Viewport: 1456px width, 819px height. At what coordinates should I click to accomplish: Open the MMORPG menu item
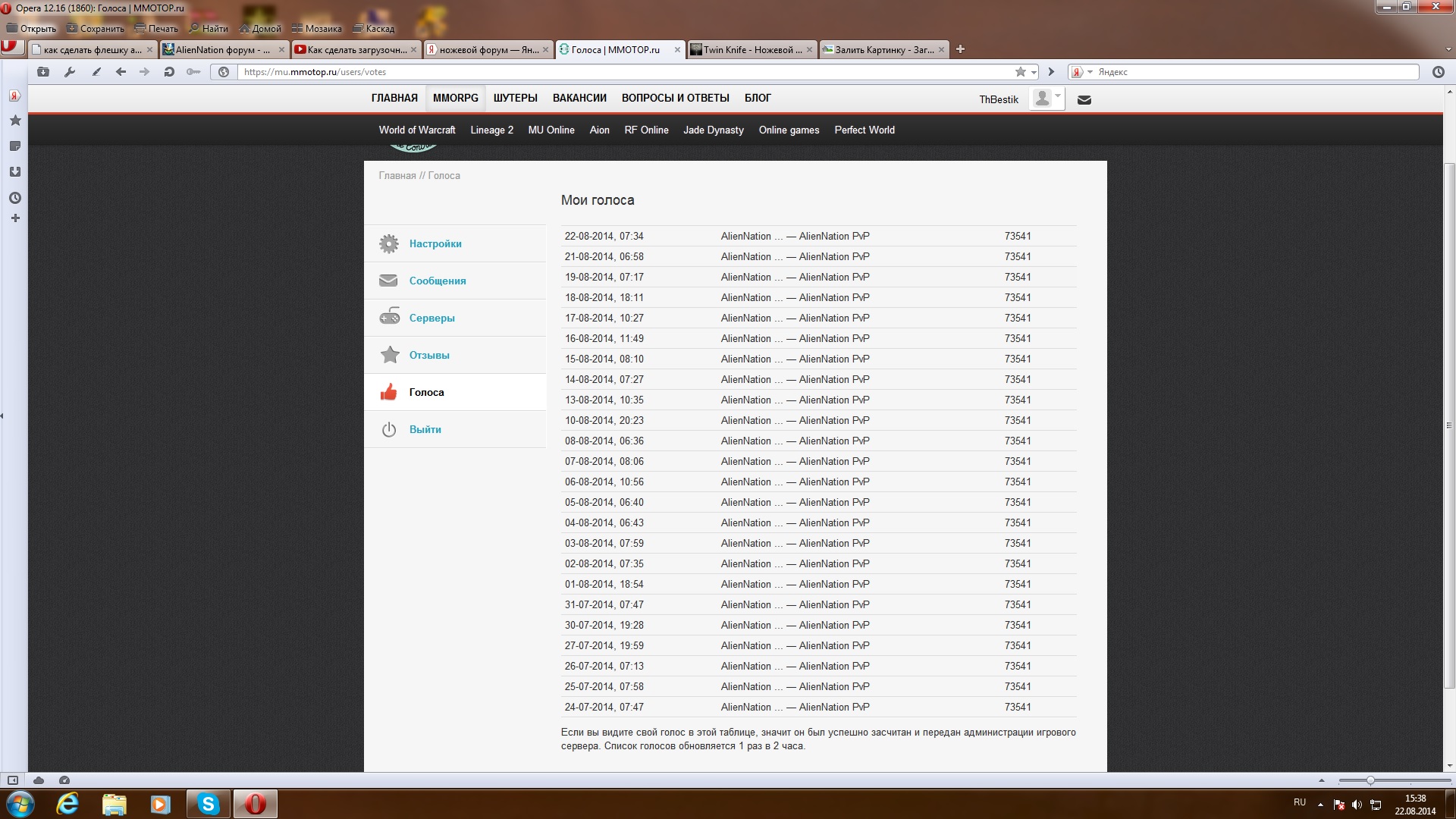(x=456, y=98)
